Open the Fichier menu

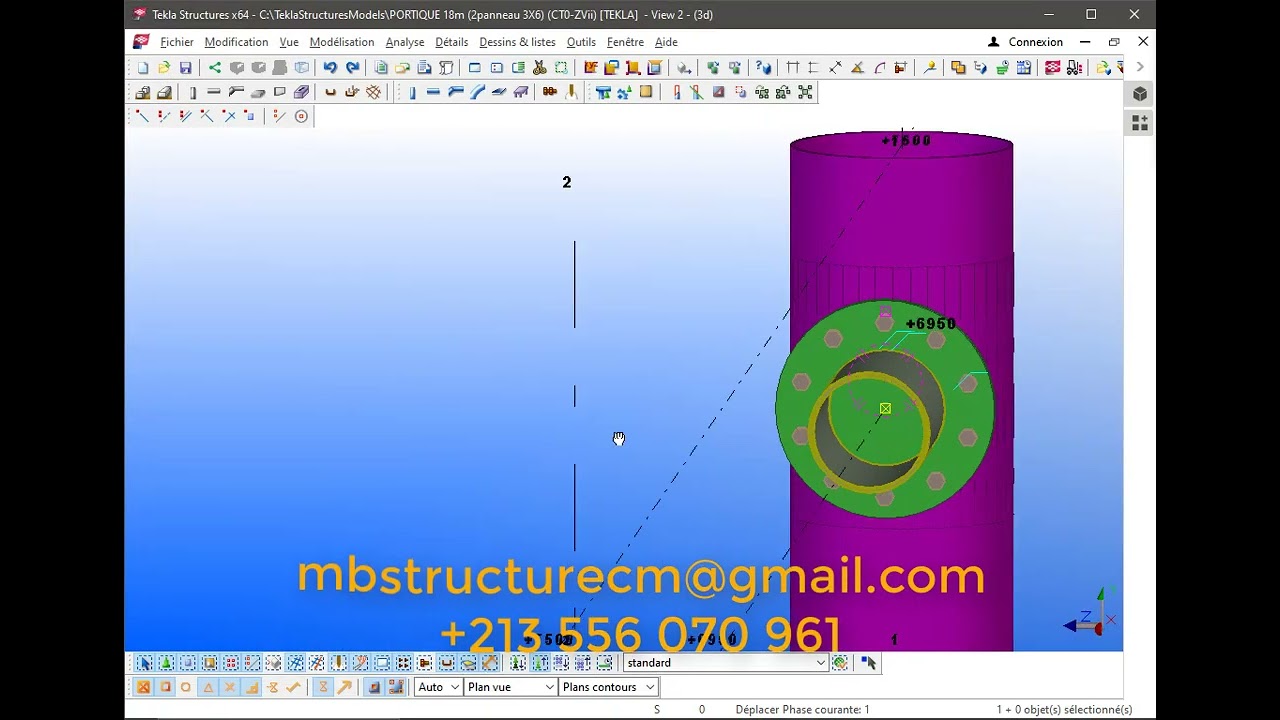coord(177,42)
